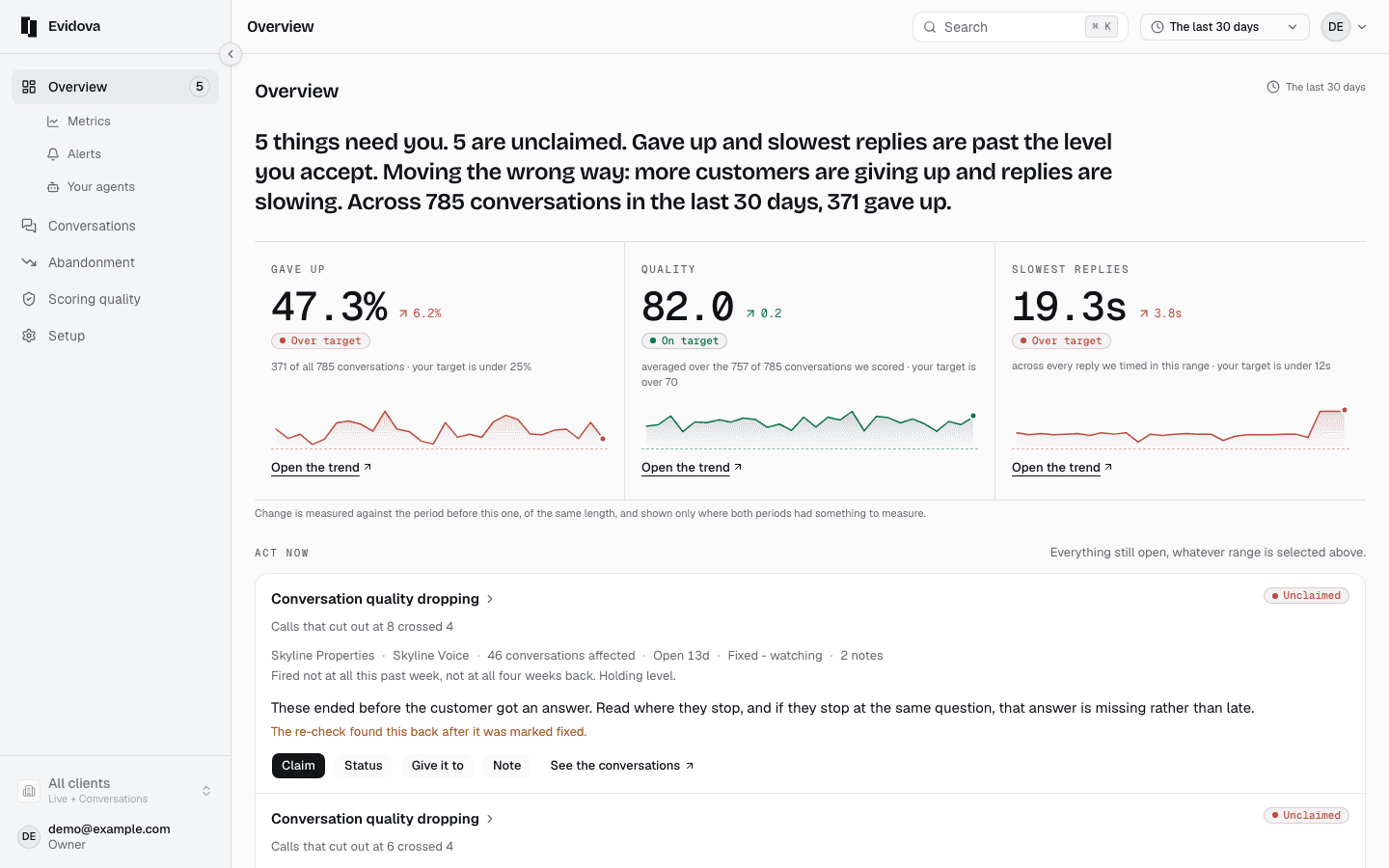This screenshot has height=868, width=1389.
Task: Click the Overview count badge showing 5
Action: point(200,87)
